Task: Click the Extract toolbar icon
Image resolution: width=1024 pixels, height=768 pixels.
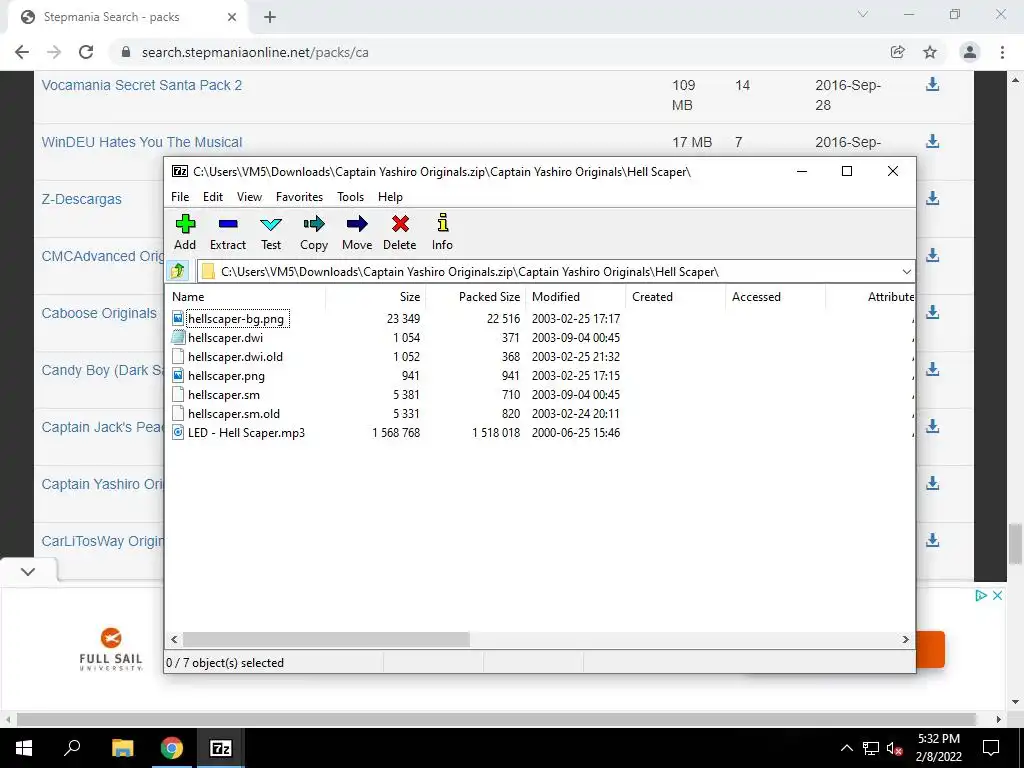Action: 228,224
